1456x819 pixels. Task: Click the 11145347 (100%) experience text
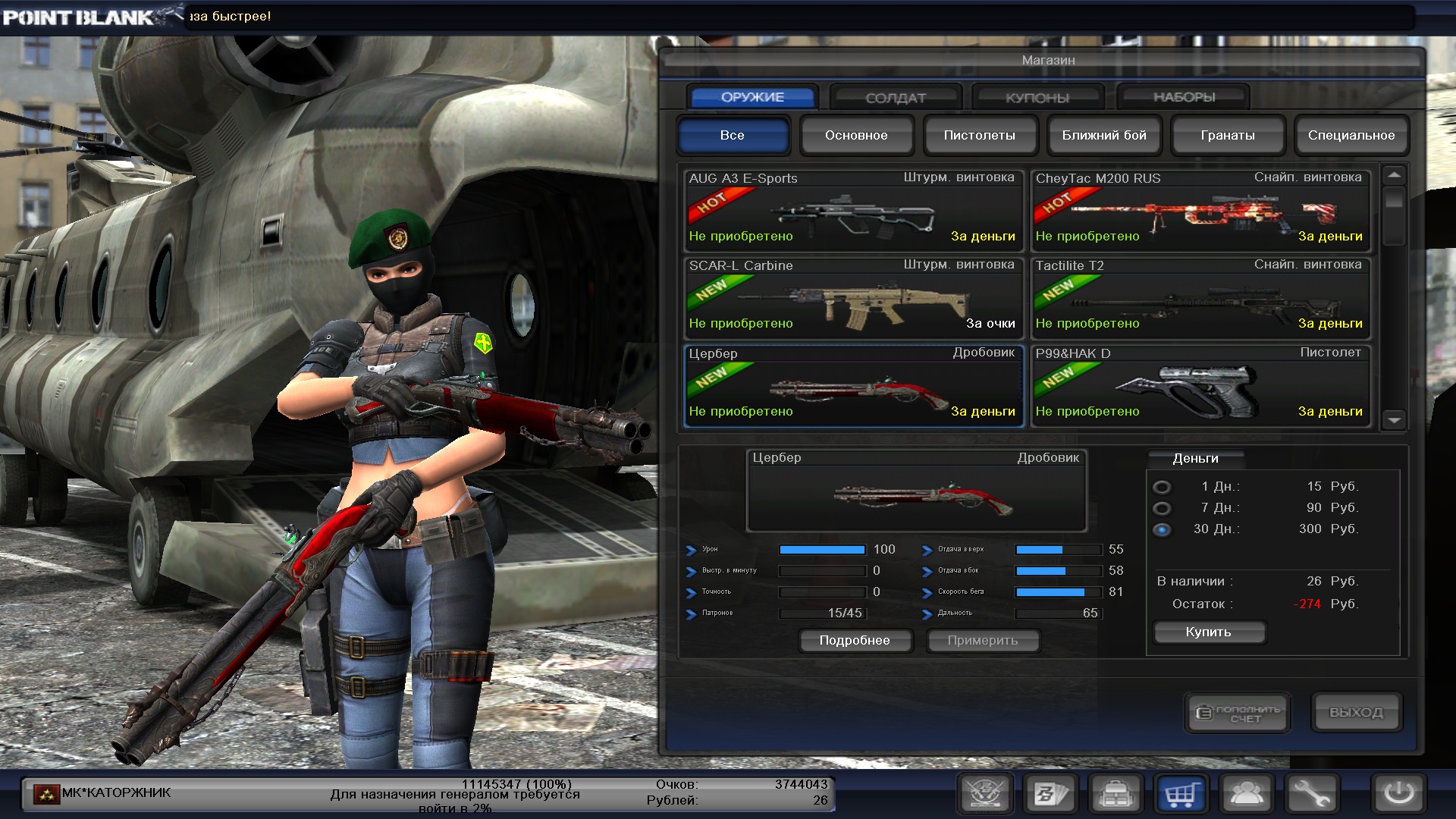[517, 784]
